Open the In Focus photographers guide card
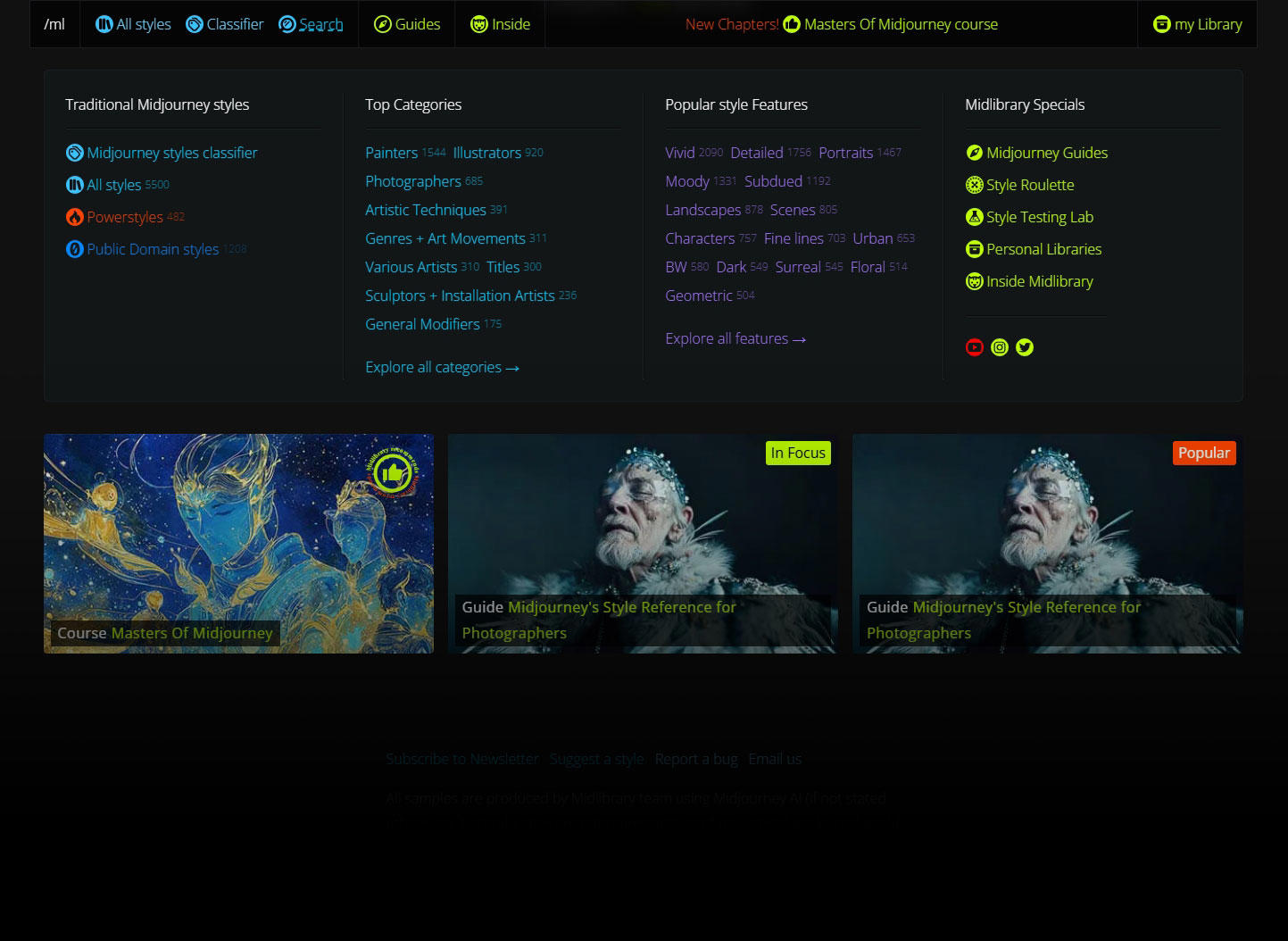 pos(643,544)
